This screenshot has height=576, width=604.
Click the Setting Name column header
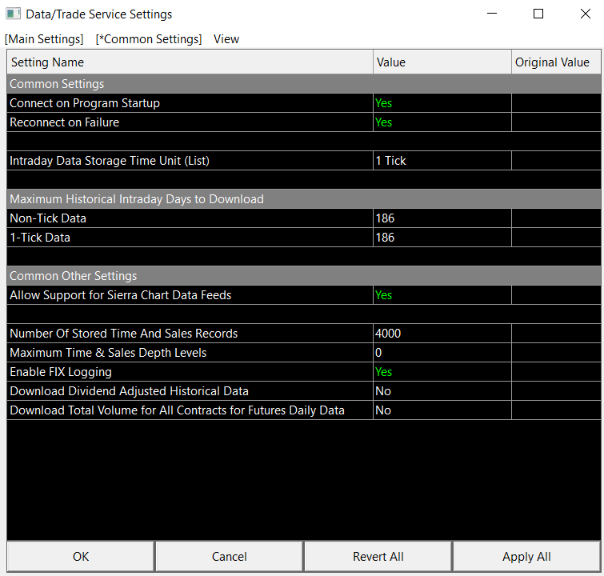tap(190, 62)
